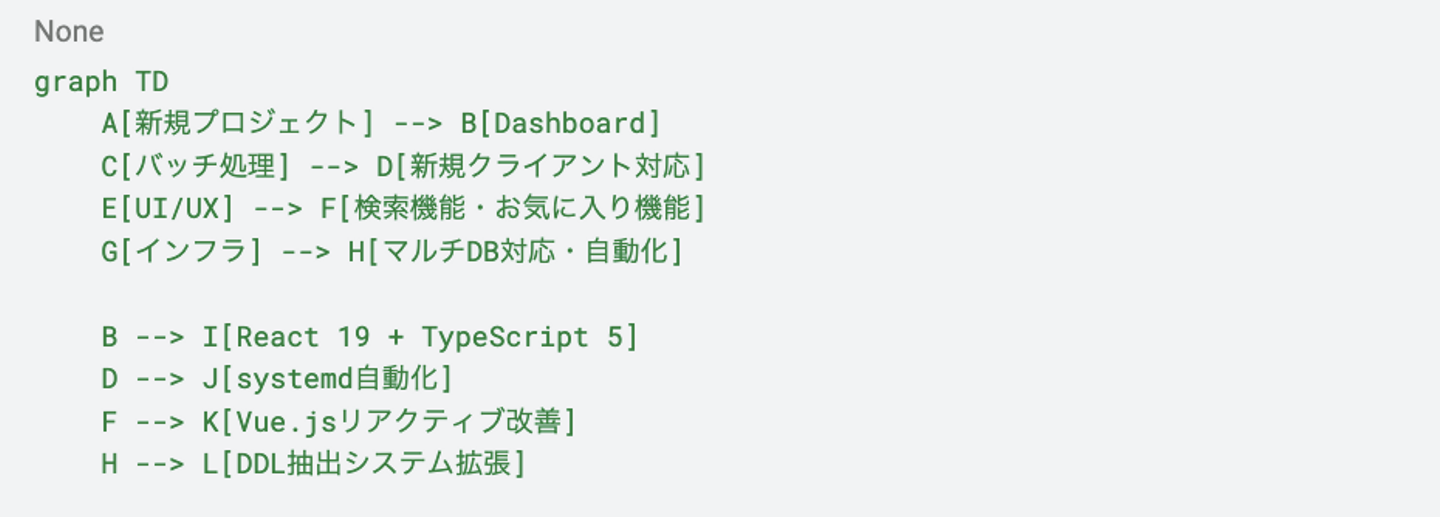Click the leading "D" before the systemd arrow

click(110, 379)
